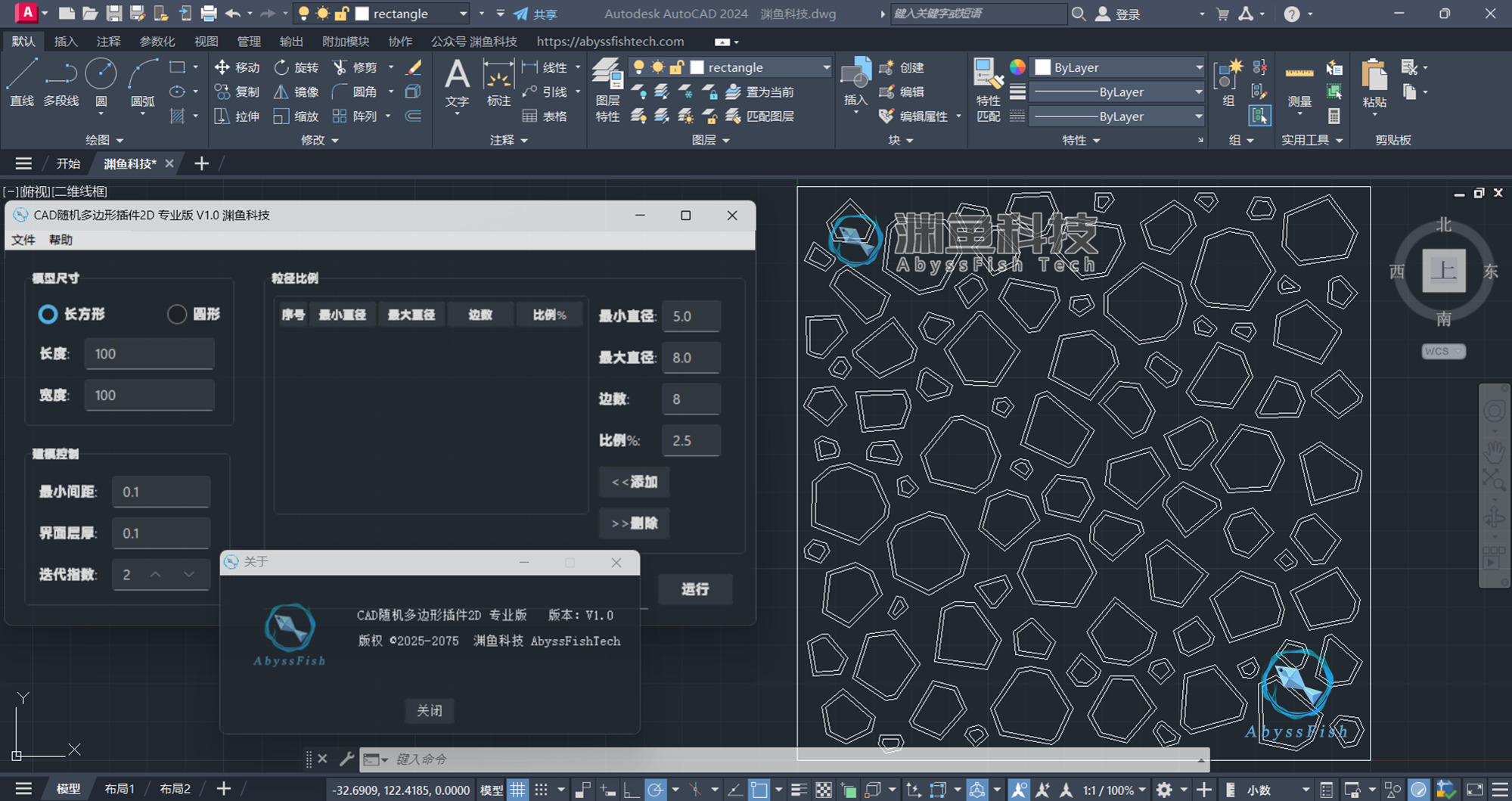This screenshot has height=801, width=1512.
Task: Click the 登录 sign-in button
Action: (1117, 14)
